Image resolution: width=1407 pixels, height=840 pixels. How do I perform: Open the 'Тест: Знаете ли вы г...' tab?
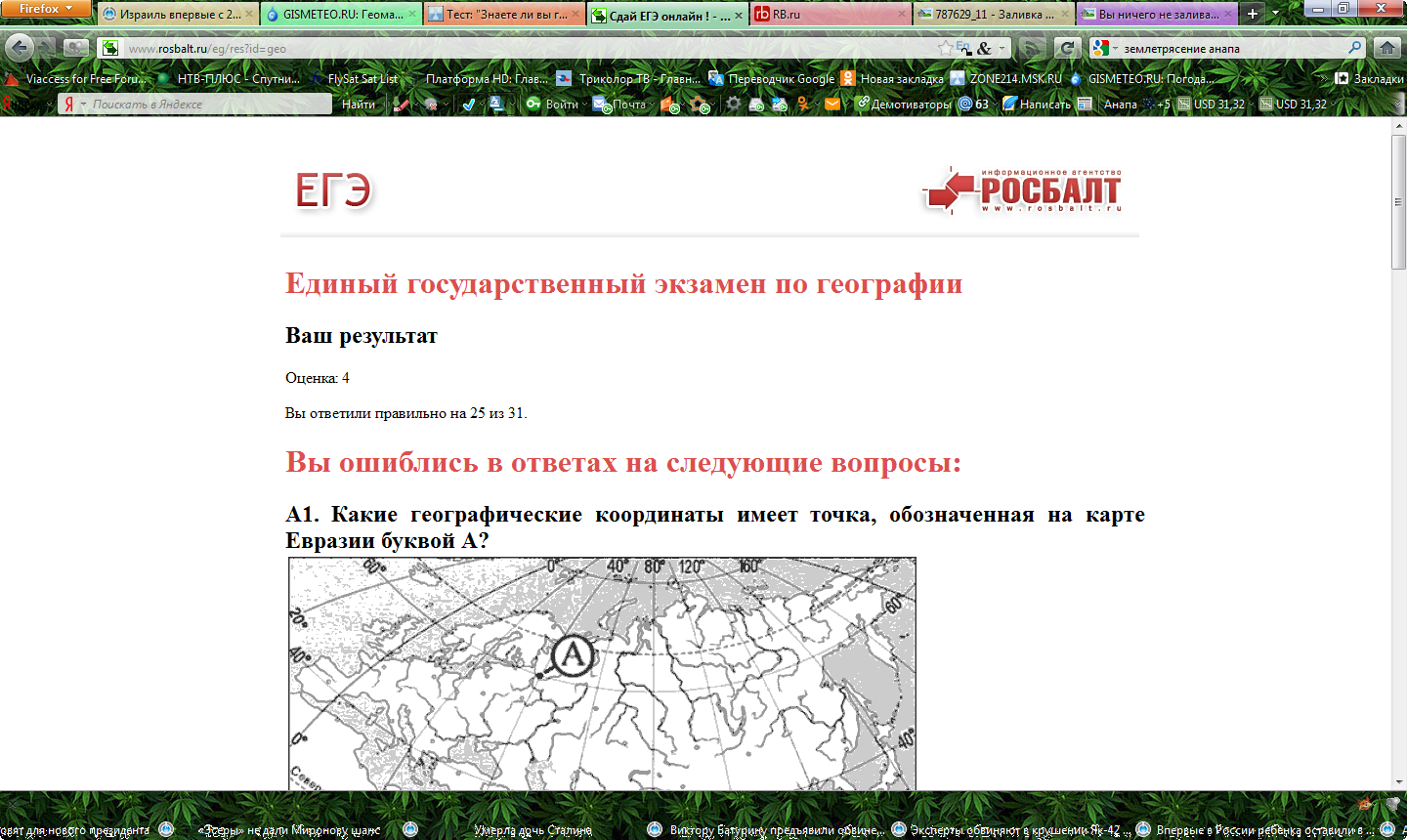504,15
